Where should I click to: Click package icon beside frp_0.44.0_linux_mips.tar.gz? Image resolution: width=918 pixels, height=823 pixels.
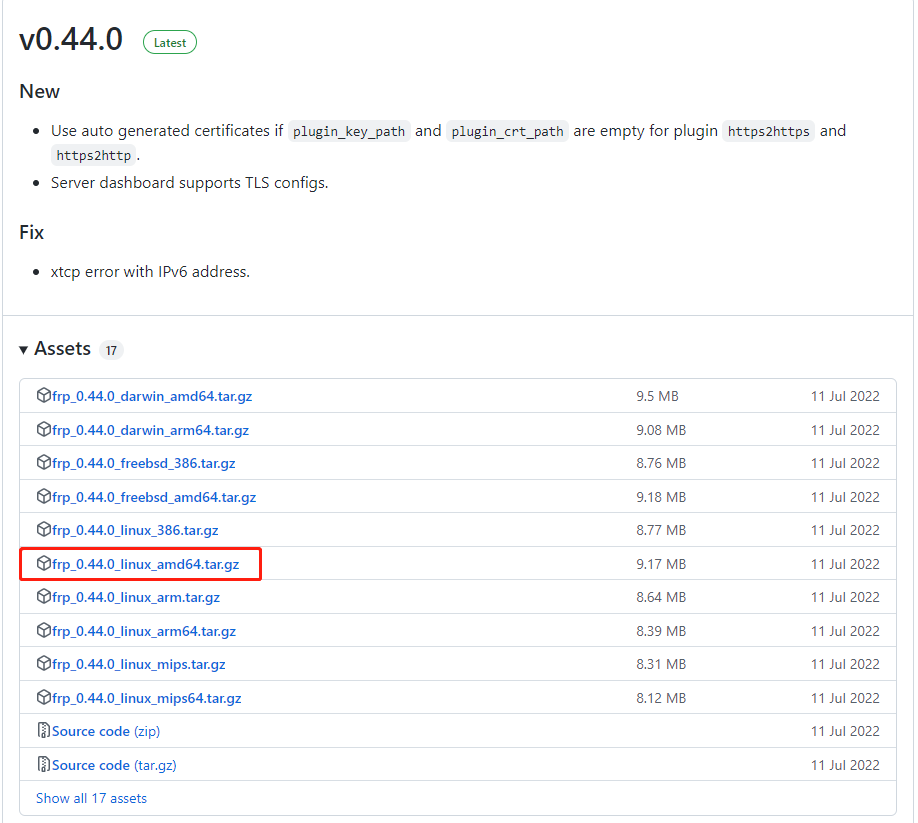[x=43, y=664]
